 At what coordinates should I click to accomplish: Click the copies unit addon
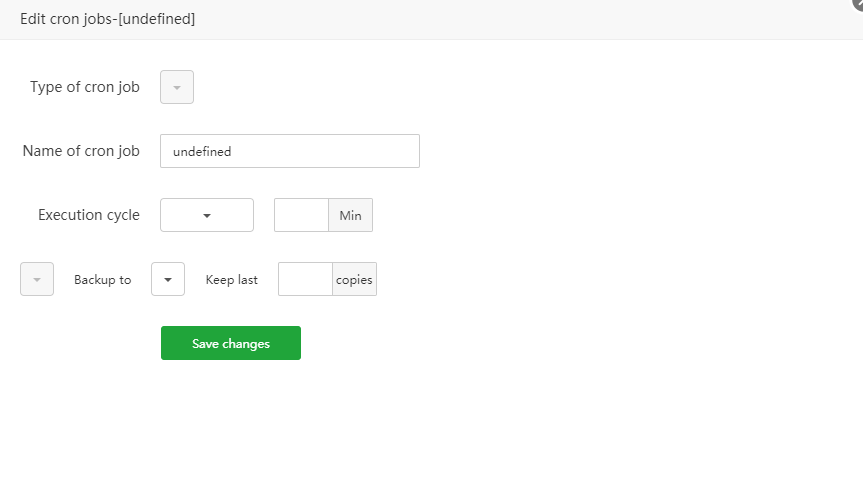pyautogui.click(x=354, y=280)
